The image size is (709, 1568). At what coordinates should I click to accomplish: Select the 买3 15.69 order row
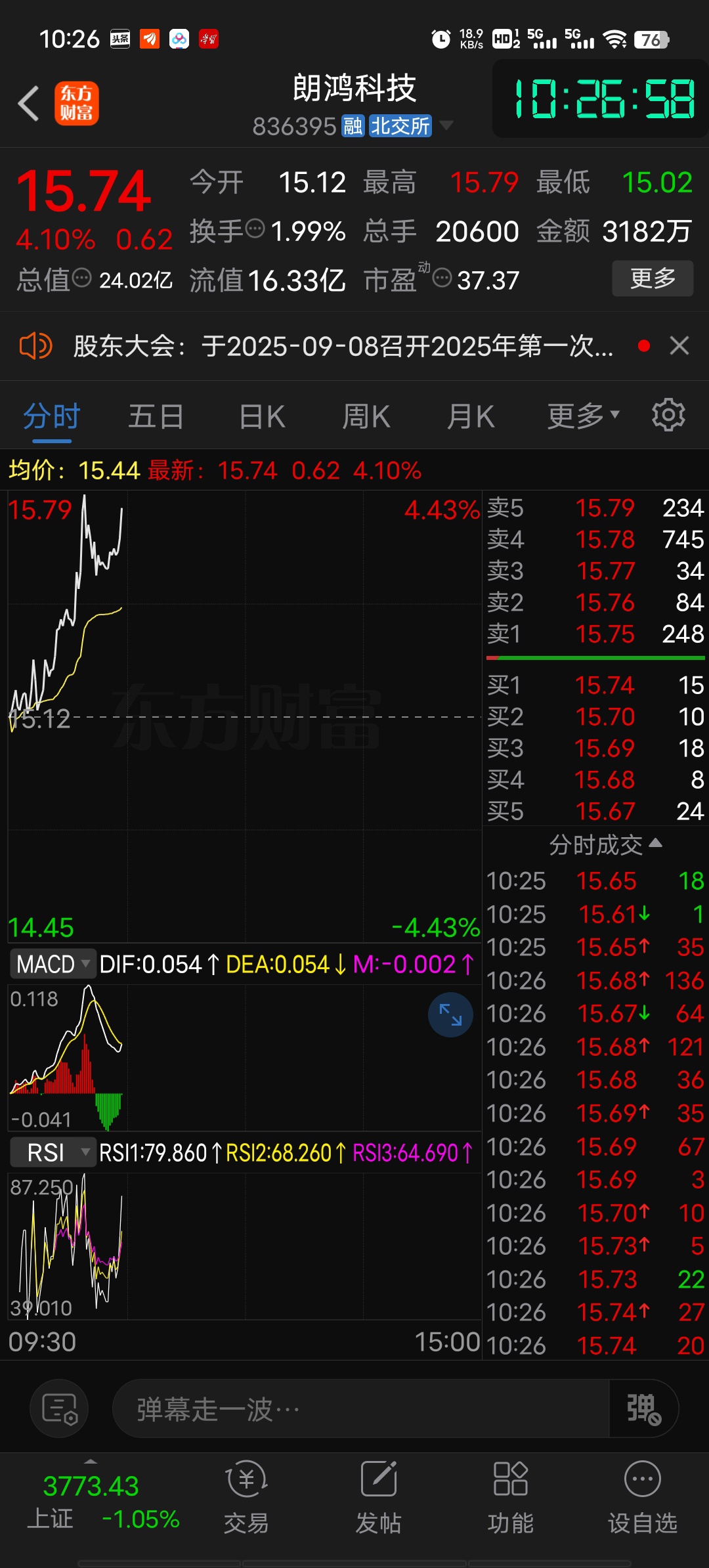click(x=595, y=749)
